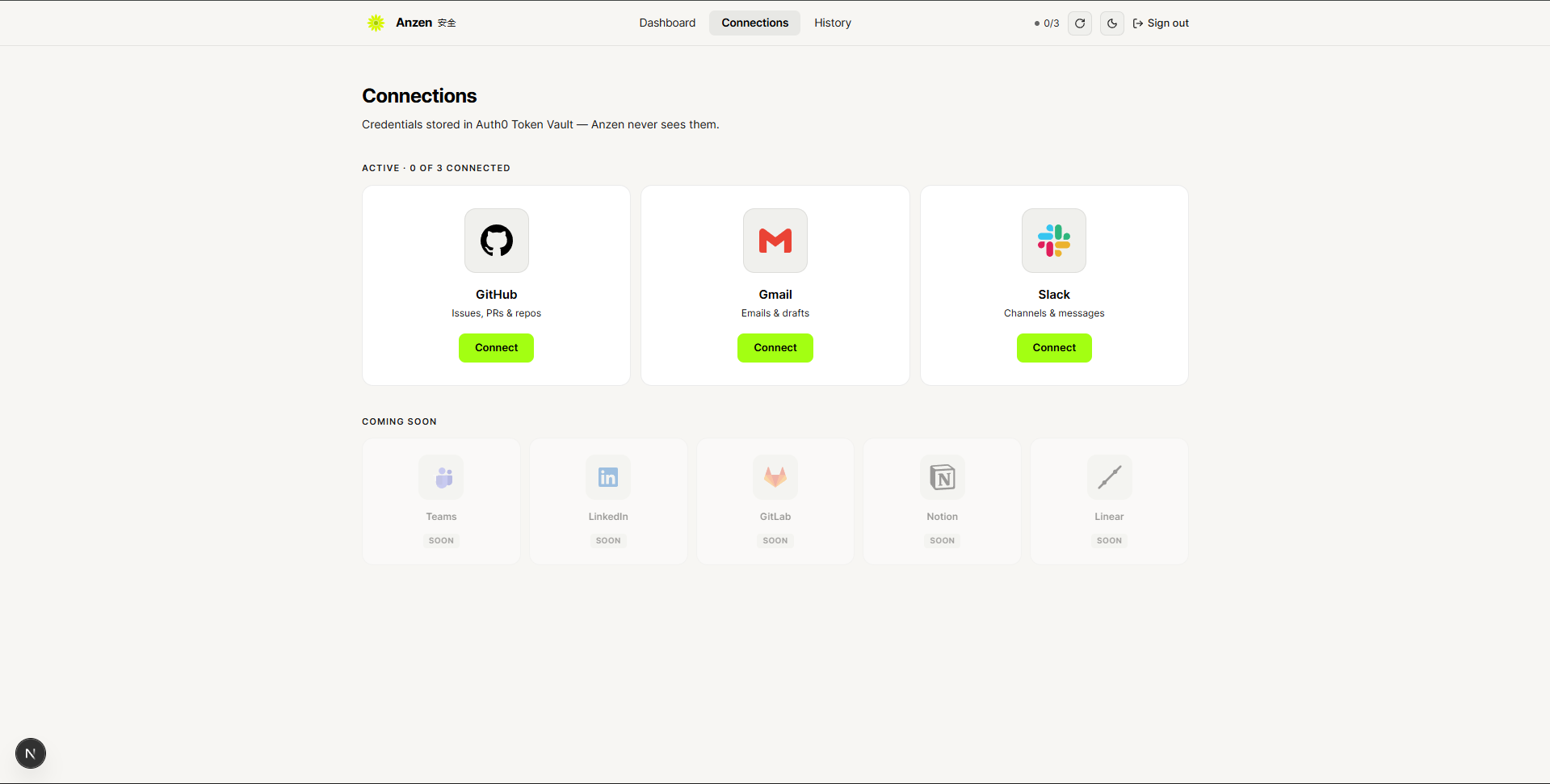Screen dimensions: 1550x784
Task: Click the 0/3 connection status indicator
Action: pyautogui.click(x=1047, y=23)
